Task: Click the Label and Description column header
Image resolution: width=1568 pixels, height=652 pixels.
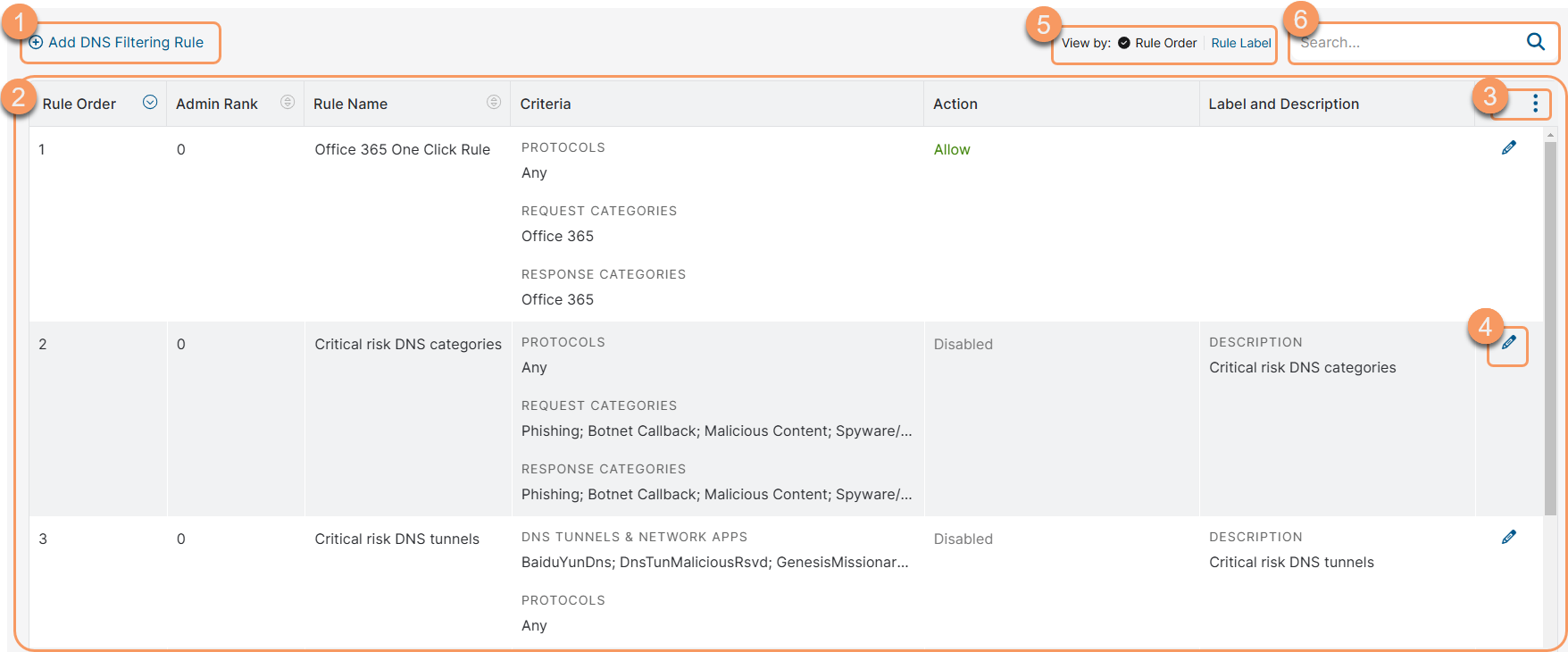Action: coord(1283,104)
